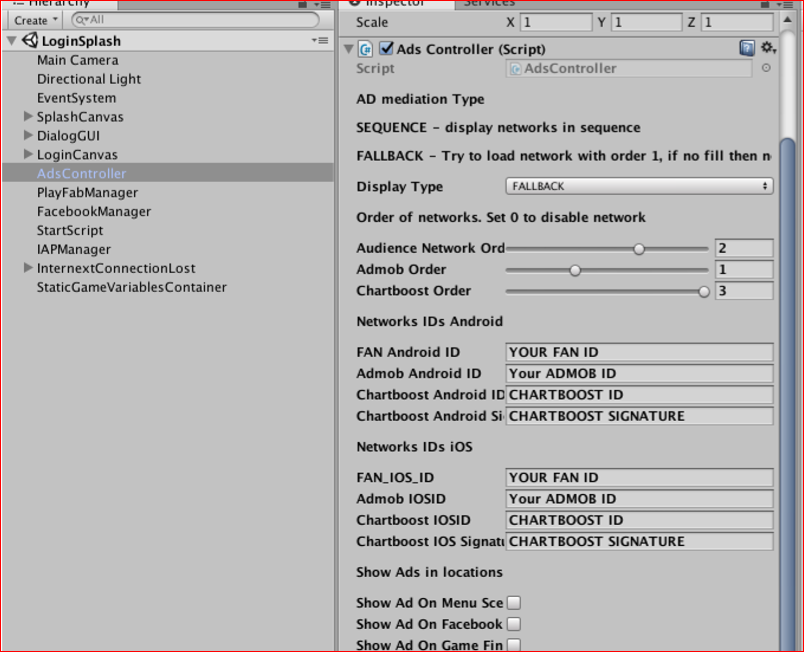Switch to the Services tab
The image size is (804, 652).
click(490, 4)
